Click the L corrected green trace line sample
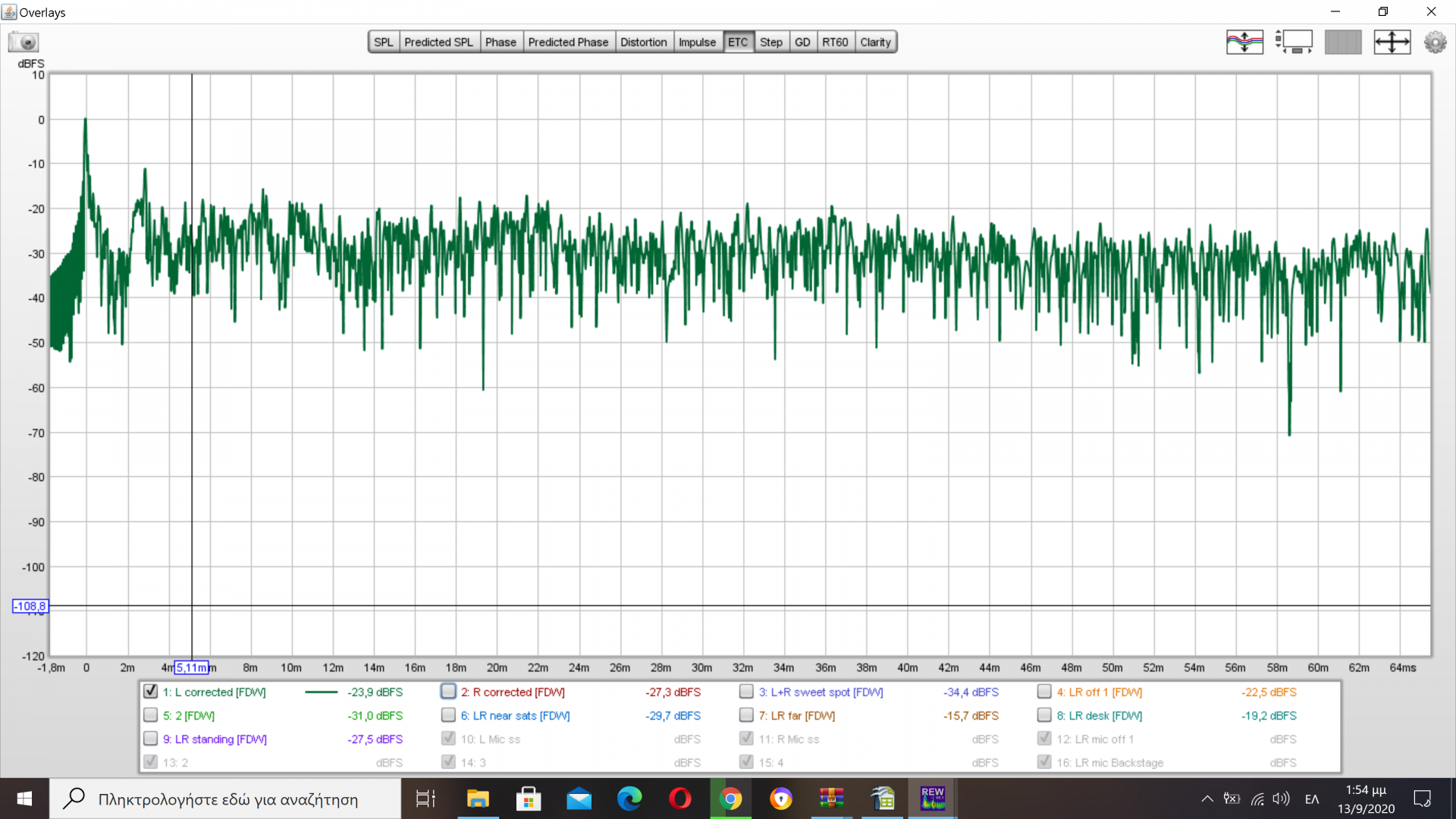Image resolution: width=1456 pixels, height=819 pixels. click(321, 692)
